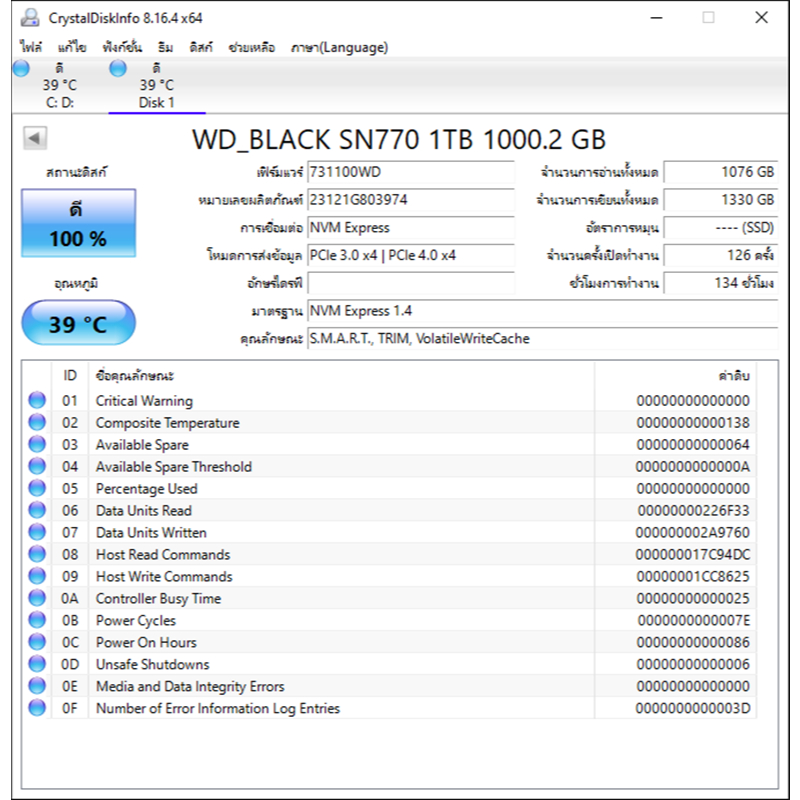Screen dimensions: 800x800
Task: Click status orb beside Unsafe Shutdowns
Action: (x=37, y=665)
